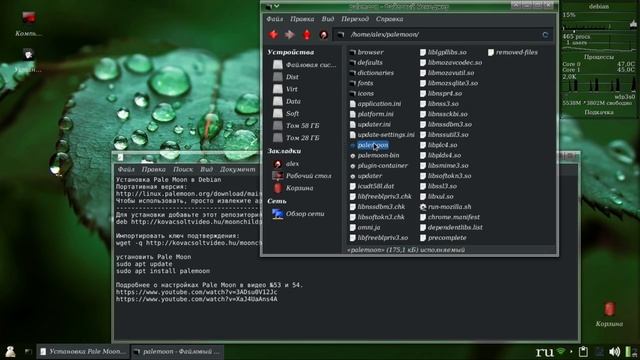The width and height of the screenshot is (640, 360).
Task: Select the libmozsqlite3.so file
Action: tap(449, 83)
